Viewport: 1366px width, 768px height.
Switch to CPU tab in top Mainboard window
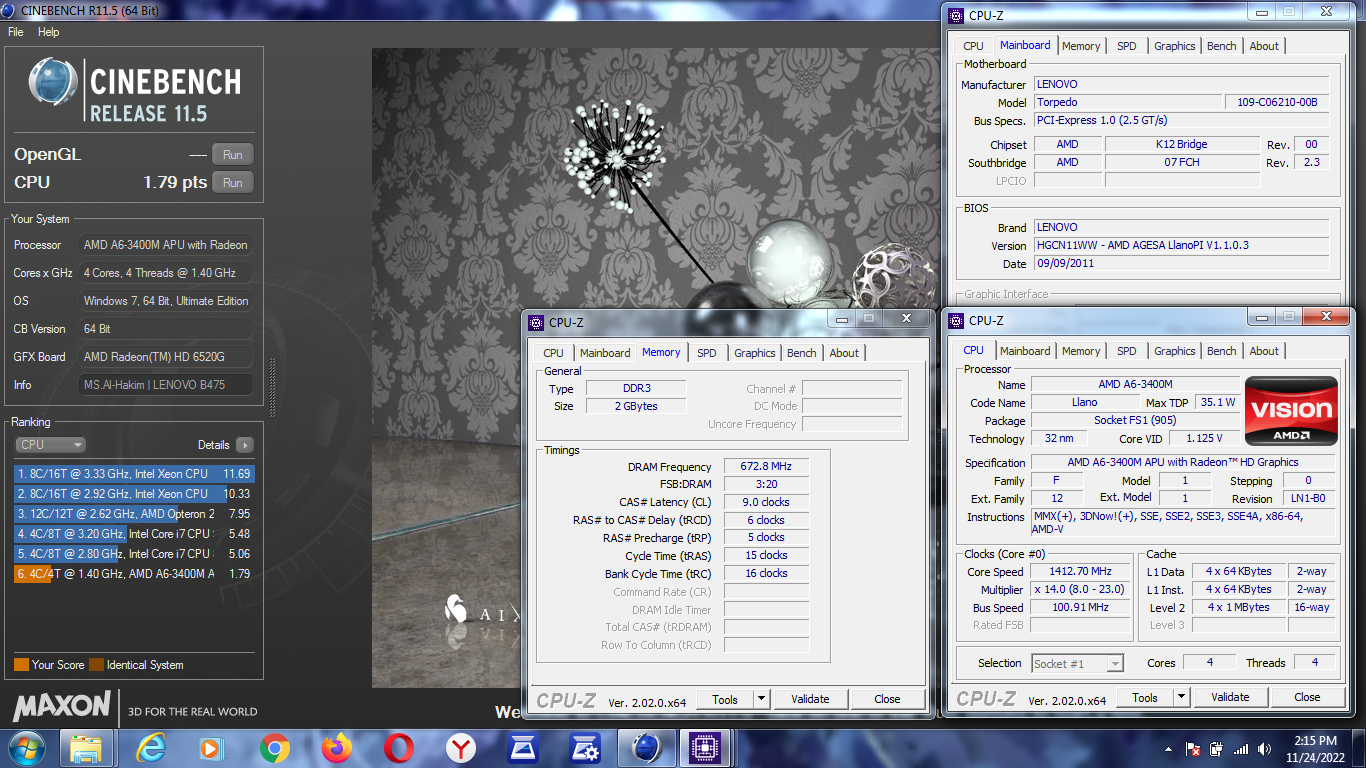(973, 46)
